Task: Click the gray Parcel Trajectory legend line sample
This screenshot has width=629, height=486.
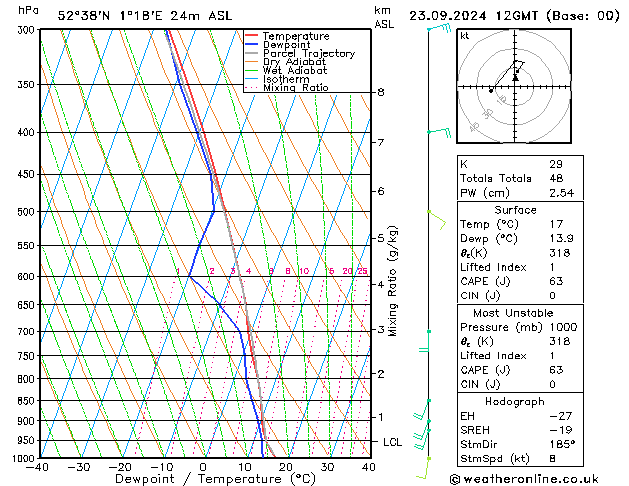Action: (251, 53)
